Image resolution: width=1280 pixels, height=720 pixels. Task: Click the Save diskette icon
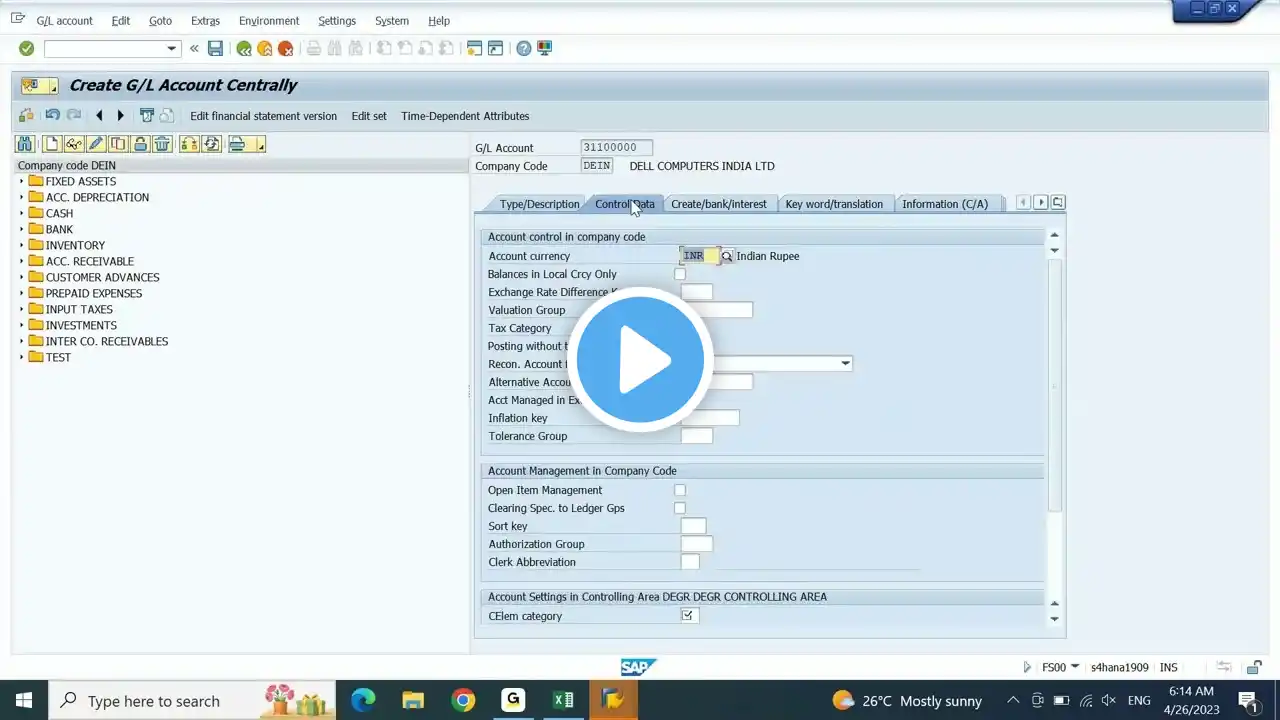click(x=215, y=48)
